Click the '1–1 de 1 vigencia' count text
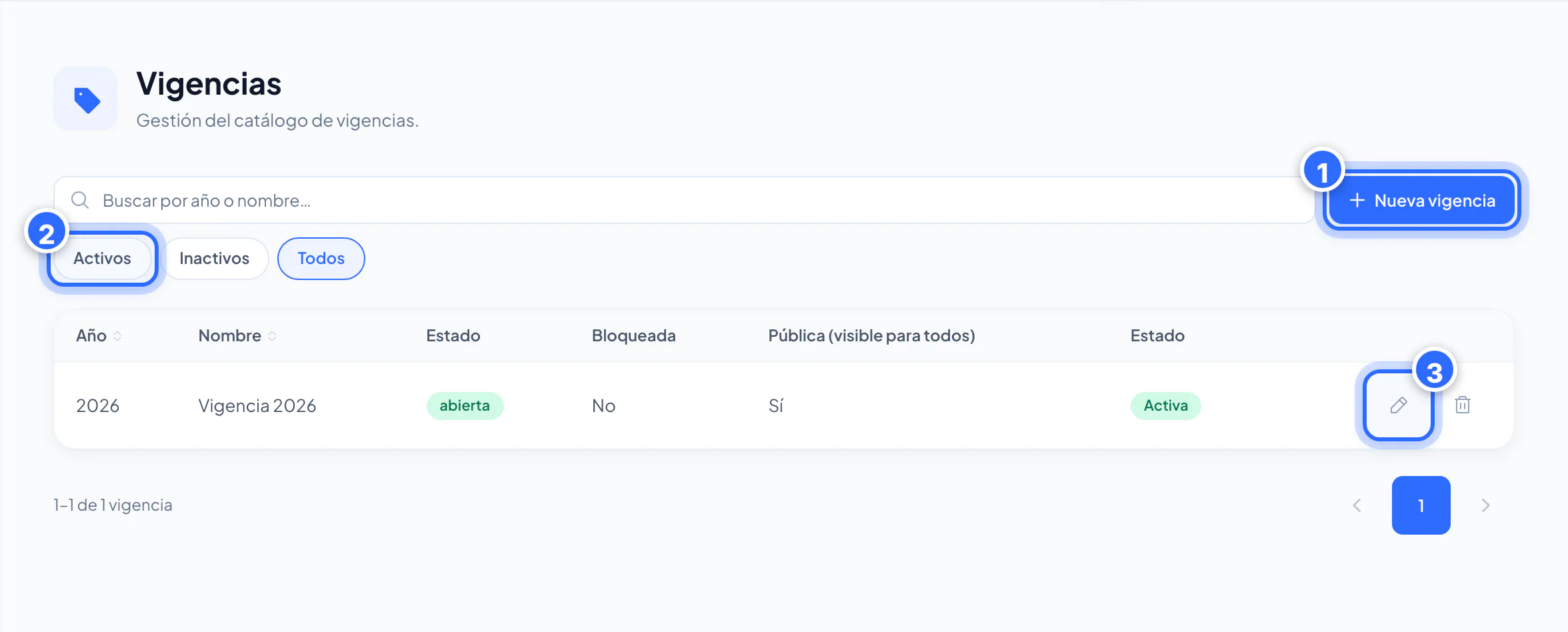Image resolution: width=1568 pixels, height=632 pixels. point(113,505)
